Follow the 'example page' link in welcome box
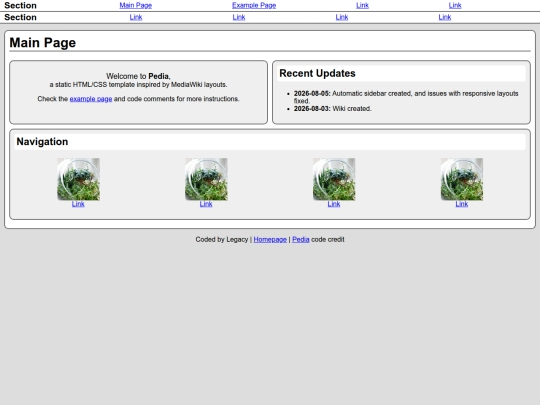This screenshot has height=405, width=540. (x=91, y=99)
